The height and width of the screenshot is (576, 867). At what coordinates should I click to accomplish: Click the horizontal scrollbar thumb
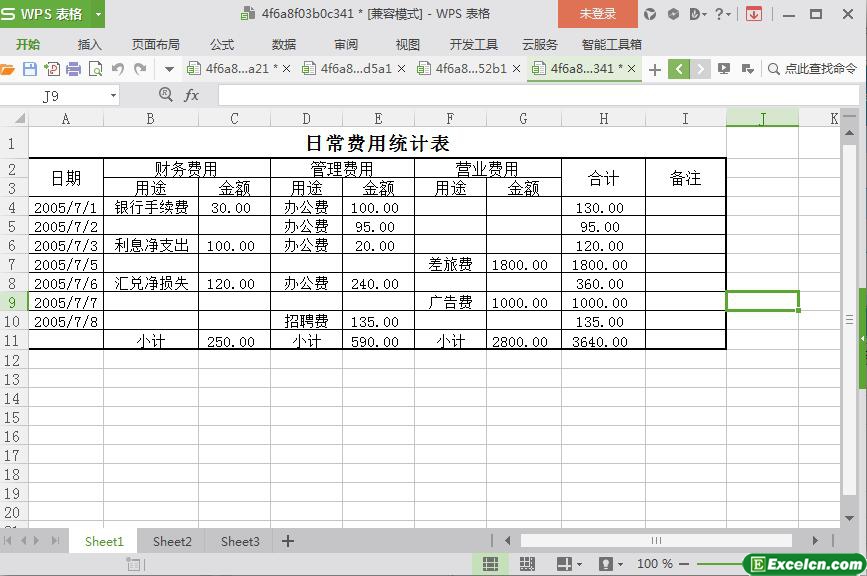click(657, 541)
